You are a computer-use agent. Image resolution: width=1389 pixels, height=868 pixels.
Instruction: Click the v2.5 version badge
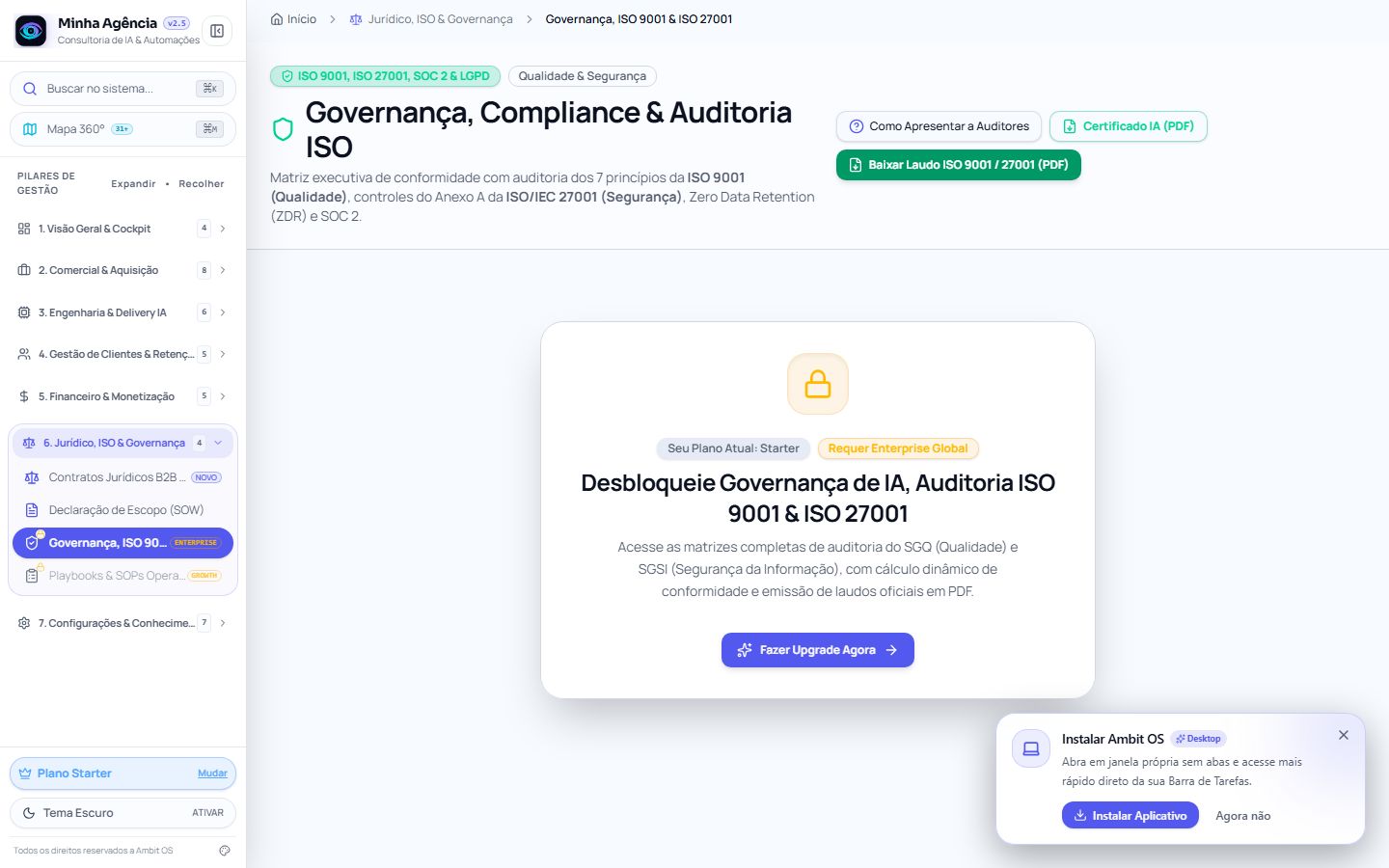(177, 23)
